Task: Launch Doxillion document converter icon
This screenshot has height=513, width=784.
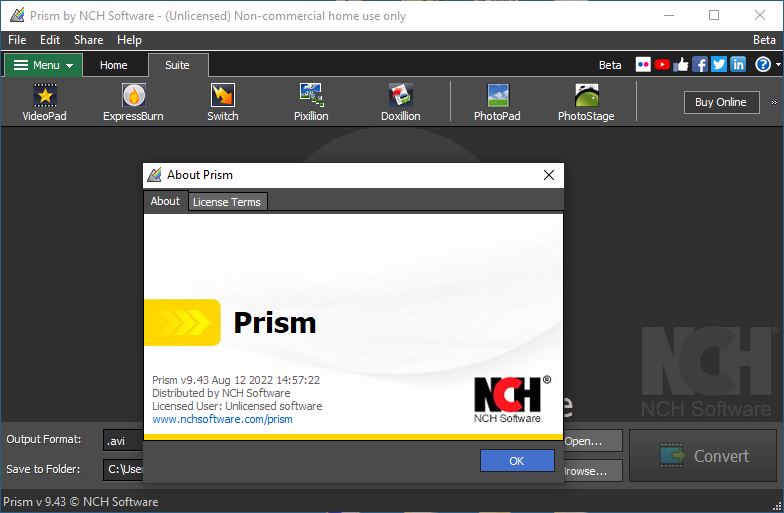Action: coord(400,102)
